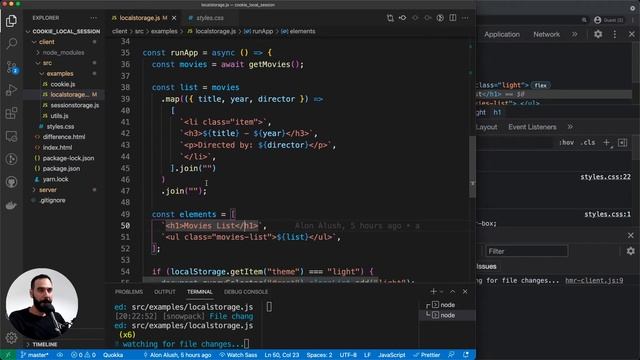Open Event Listeners tab in DevTools

[532, 127]
